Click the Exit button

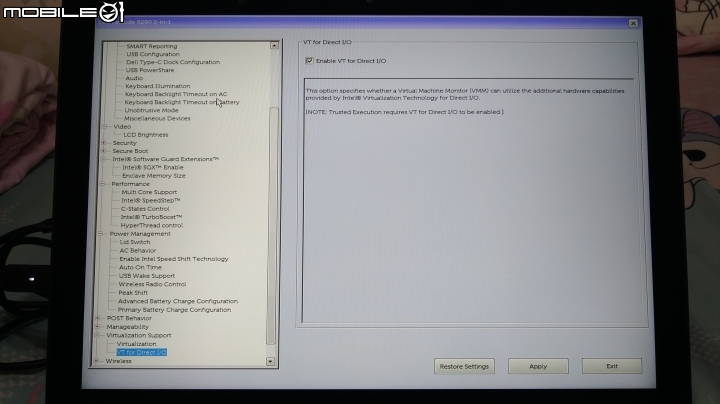(612, 366)
